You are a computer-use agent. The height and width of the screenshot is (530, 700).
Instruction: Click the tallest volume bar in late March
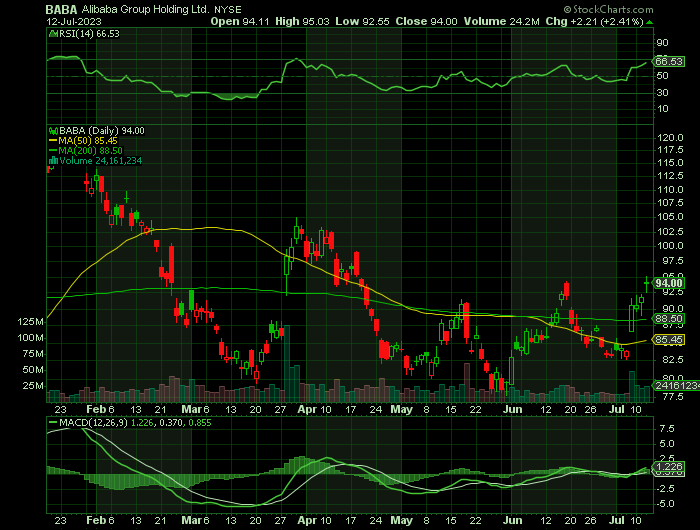pos(287,363)
